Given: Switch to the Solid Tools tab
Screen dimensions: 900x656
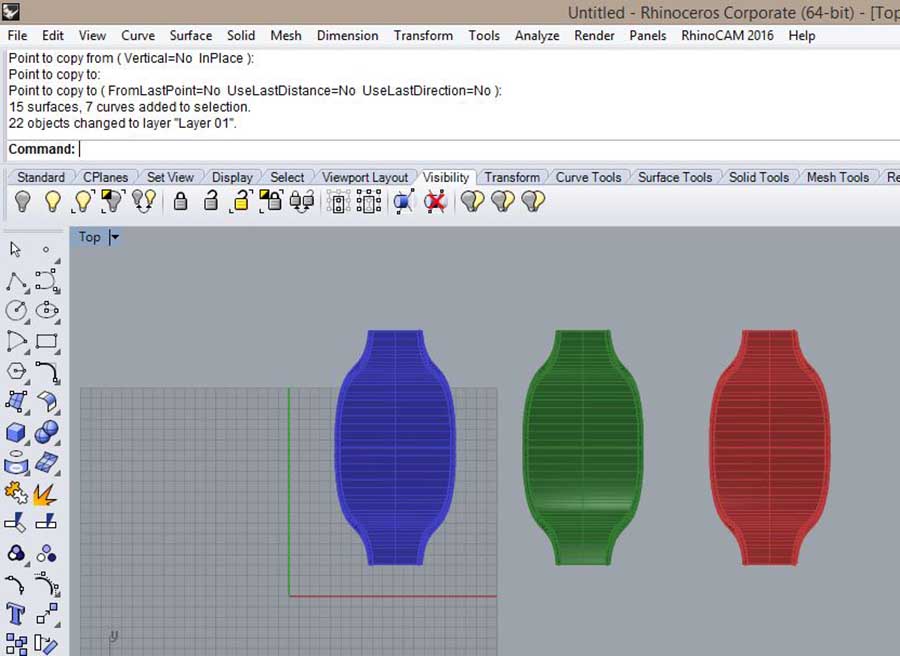Looking at the screenshot, I should pos(759,177).
